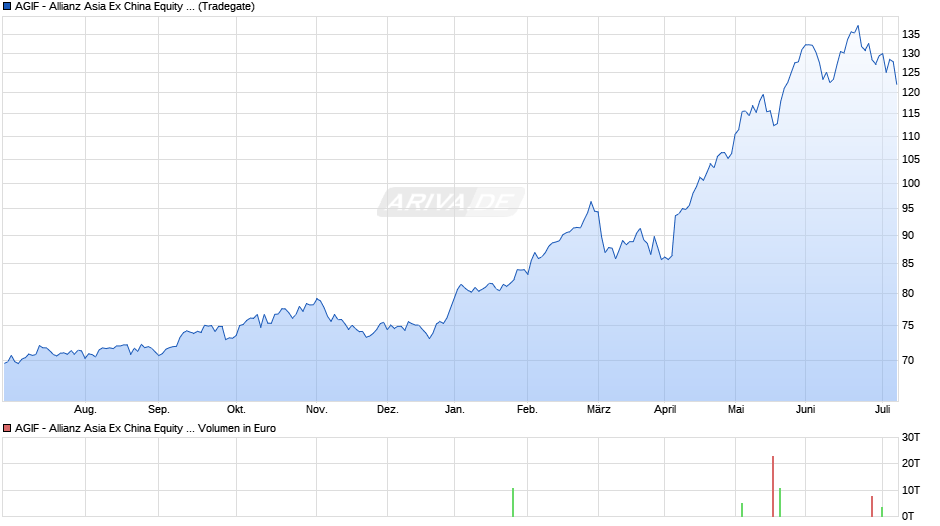Click the 'Volumen in Euro' label
The width and height of the screenshot is (940, 526).
(x=237, y=428)
